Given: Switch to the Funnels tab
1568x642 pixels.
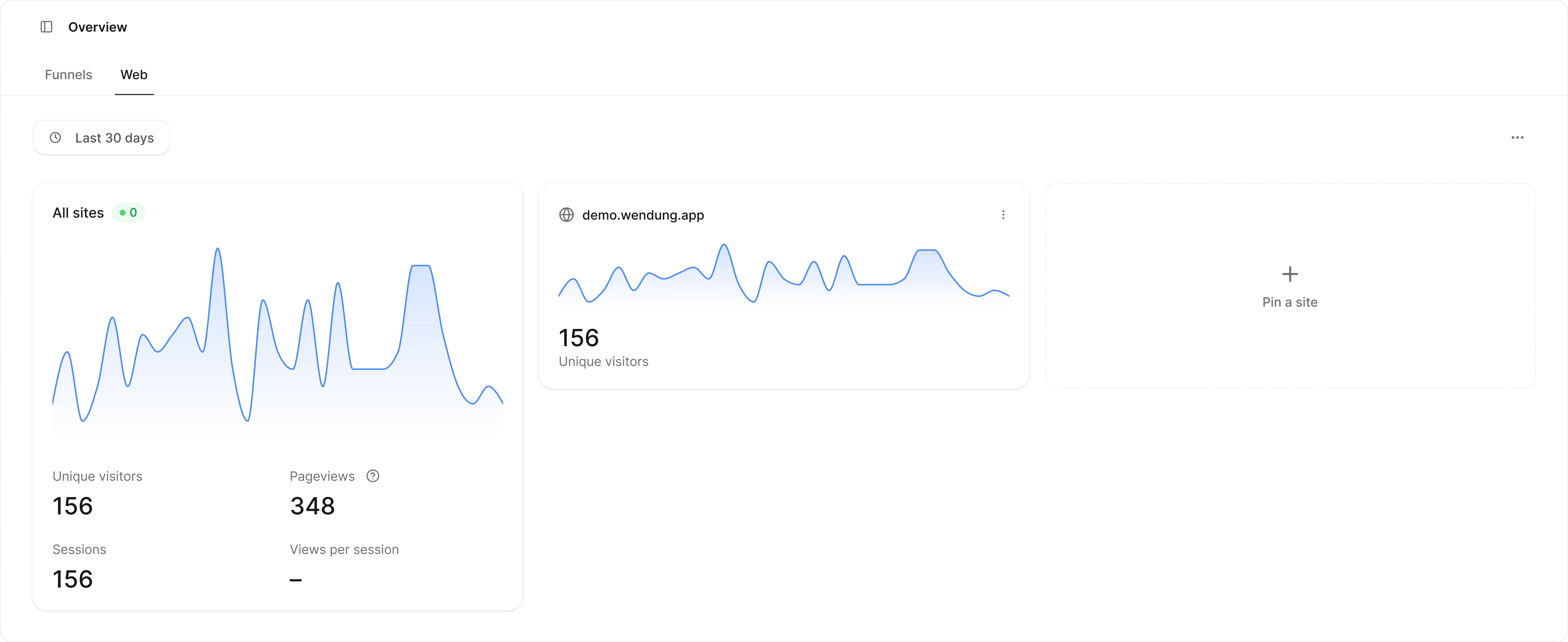Looking at the screenshot, I should tap(69, 75).
